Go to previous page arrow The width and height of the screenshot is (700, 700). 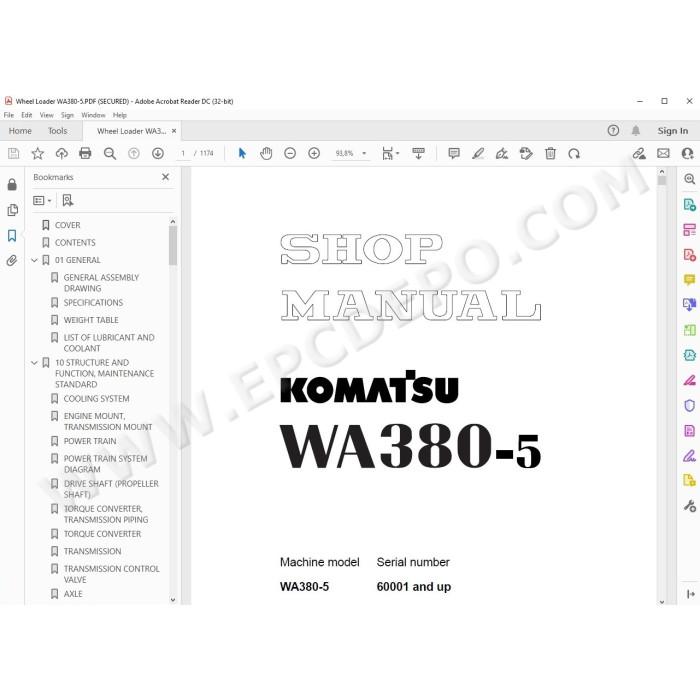(133, 154)
